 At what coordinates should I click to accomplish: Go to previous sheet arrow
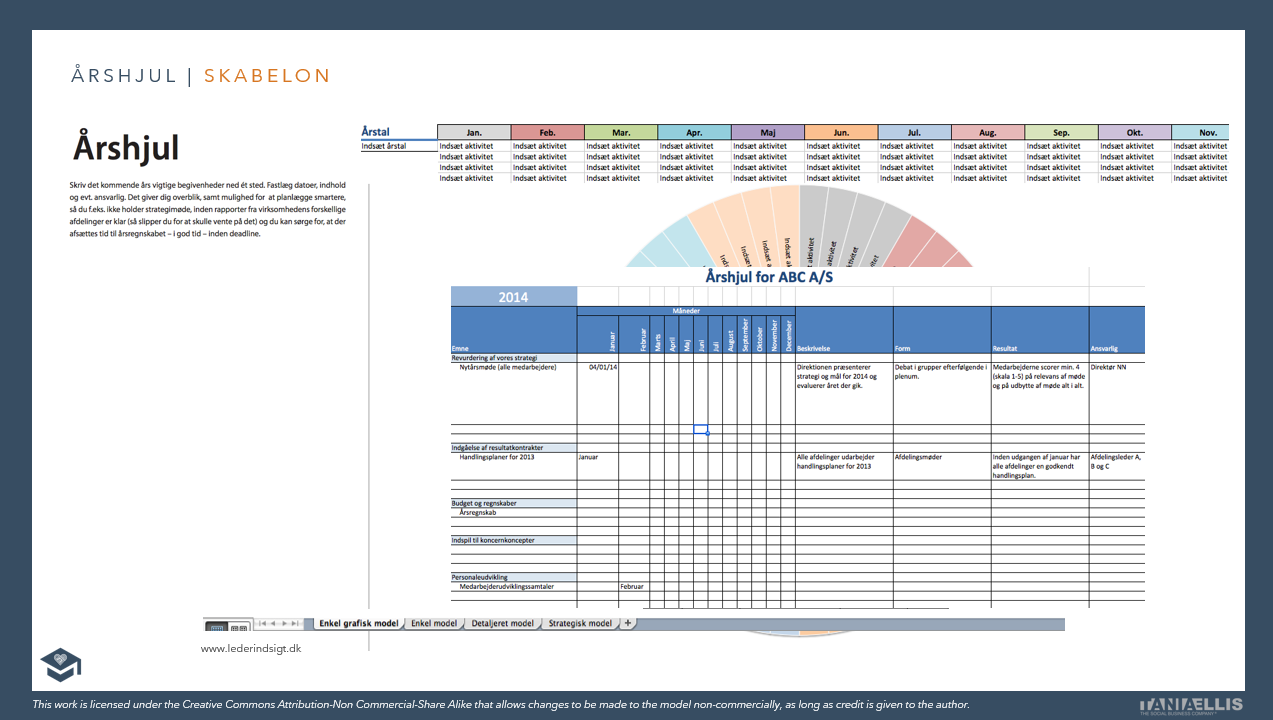tap(273, 624)
